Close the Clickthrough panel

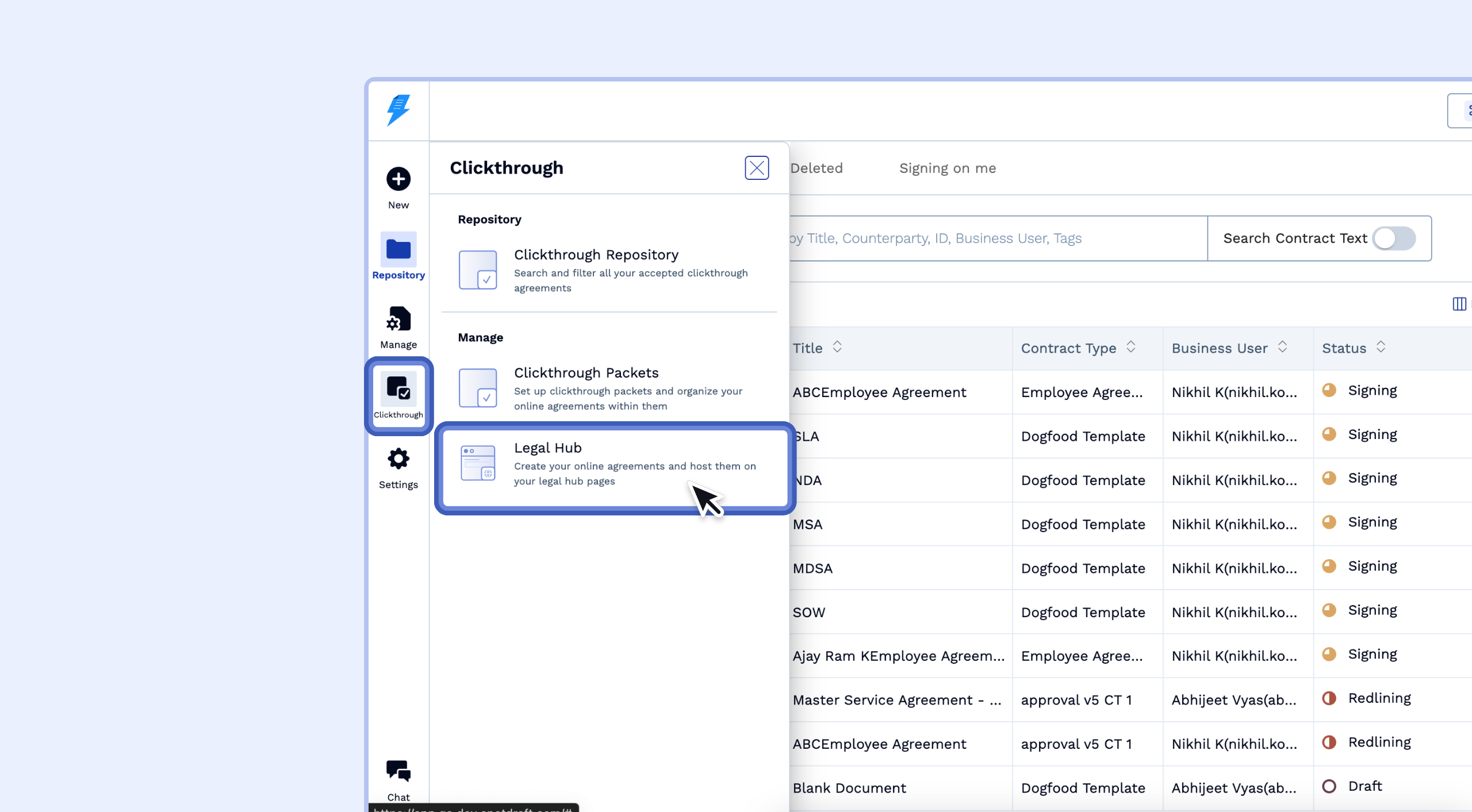click(x=756, y=168)
